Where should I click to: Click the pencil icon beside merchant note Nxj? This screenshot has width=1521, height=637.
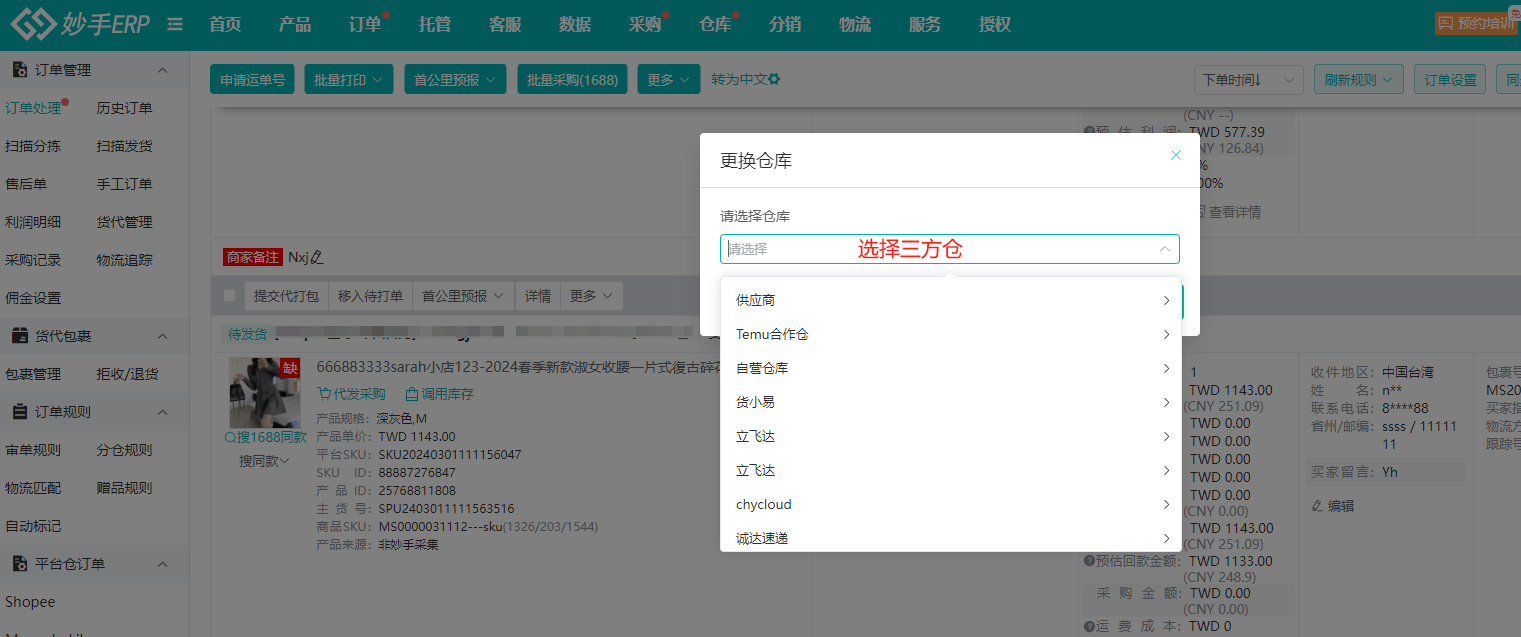pyautogui.click(x=318, y=258)
